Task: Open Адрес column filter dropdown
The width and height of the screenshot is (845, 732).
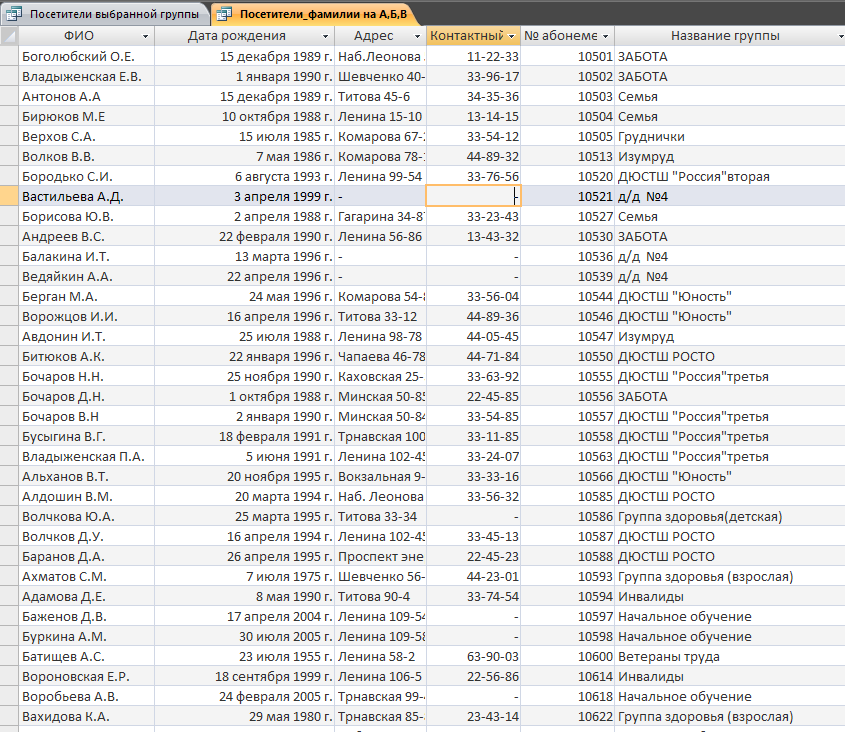Action: (417, 37)
